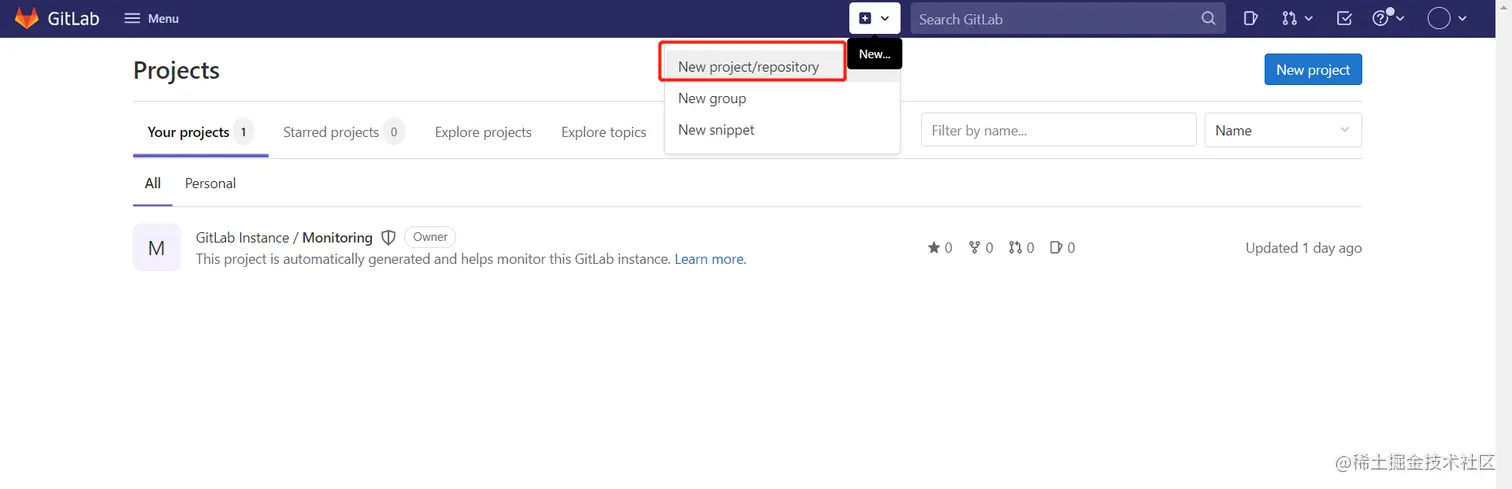Click the blue New project button
1512x489 pixels.
tap(1313, 70)
